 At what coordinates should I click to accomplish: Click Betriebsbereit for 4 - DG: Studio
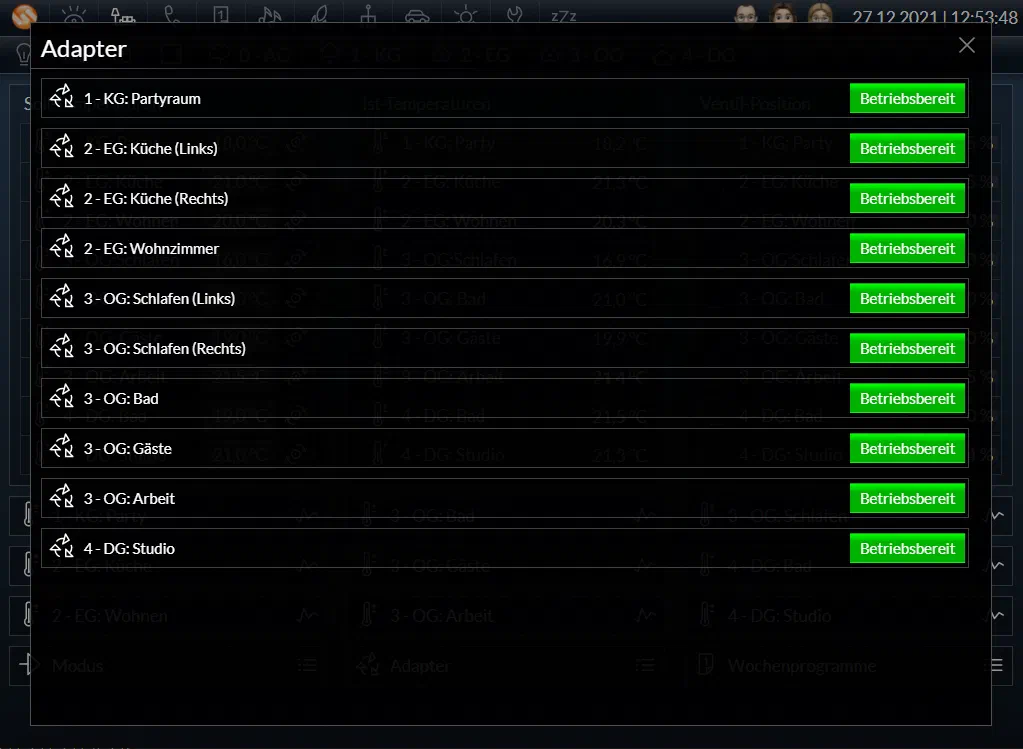point(907,549)
